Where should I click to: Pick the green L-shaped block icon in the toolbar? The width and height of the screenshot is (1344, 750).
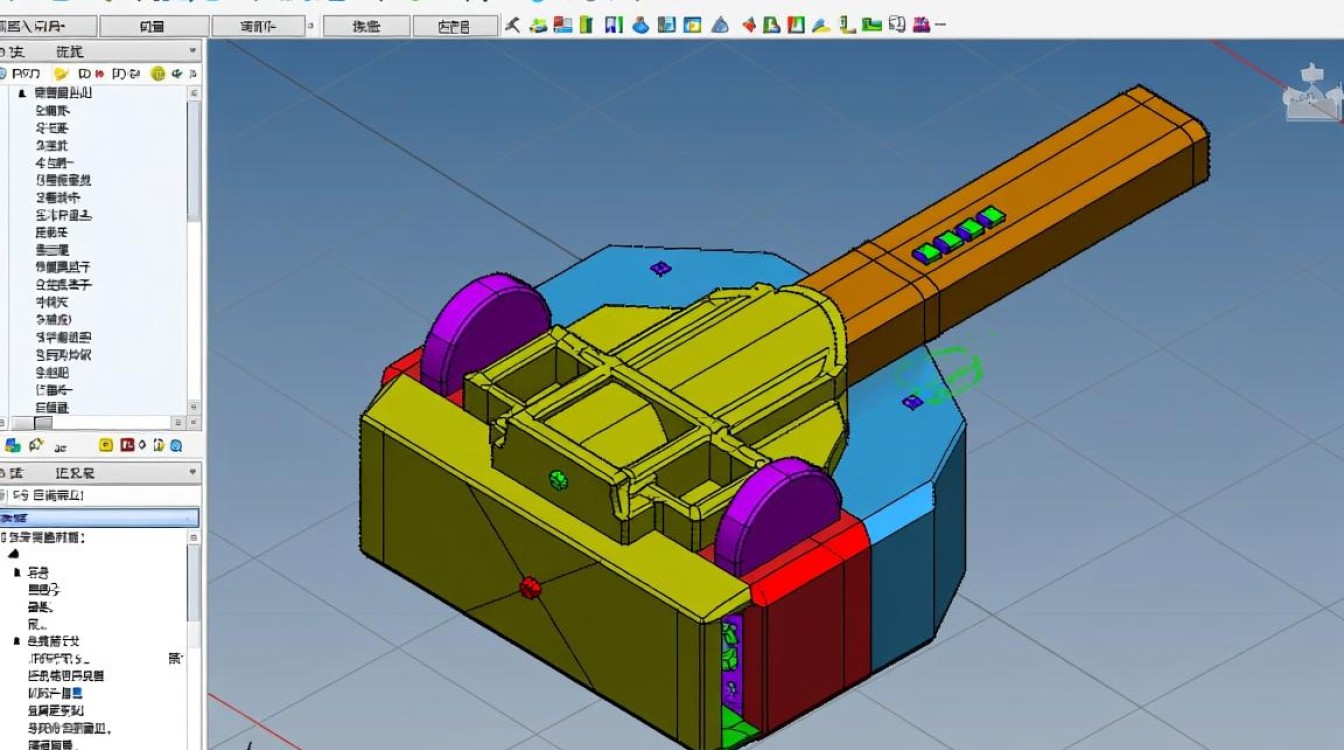point(872,24)
